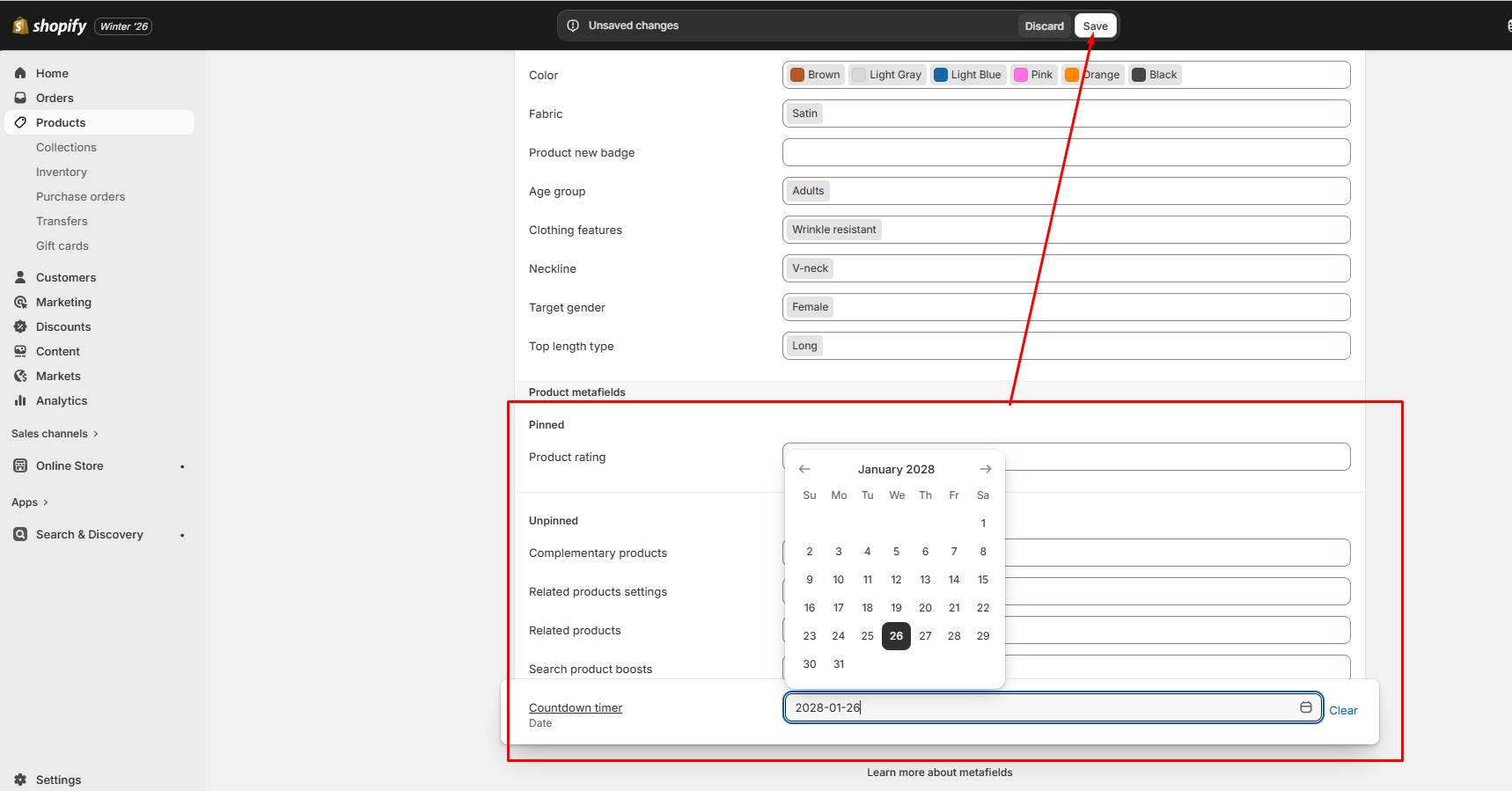
Task: Open the Collections submenu item
Action: [66, 147]
